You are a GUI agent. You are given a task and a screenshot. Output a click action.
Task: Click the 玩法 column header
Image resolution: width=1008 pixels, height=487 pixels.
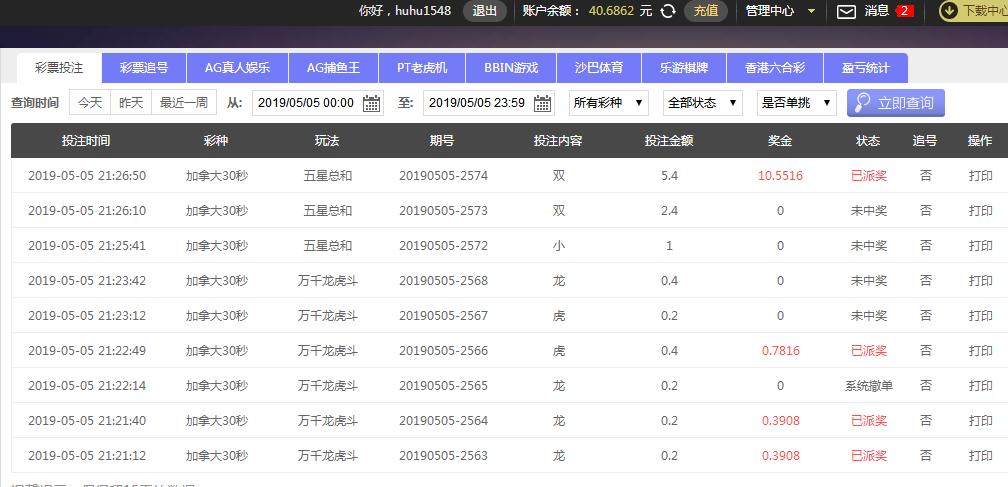[327, 141]
